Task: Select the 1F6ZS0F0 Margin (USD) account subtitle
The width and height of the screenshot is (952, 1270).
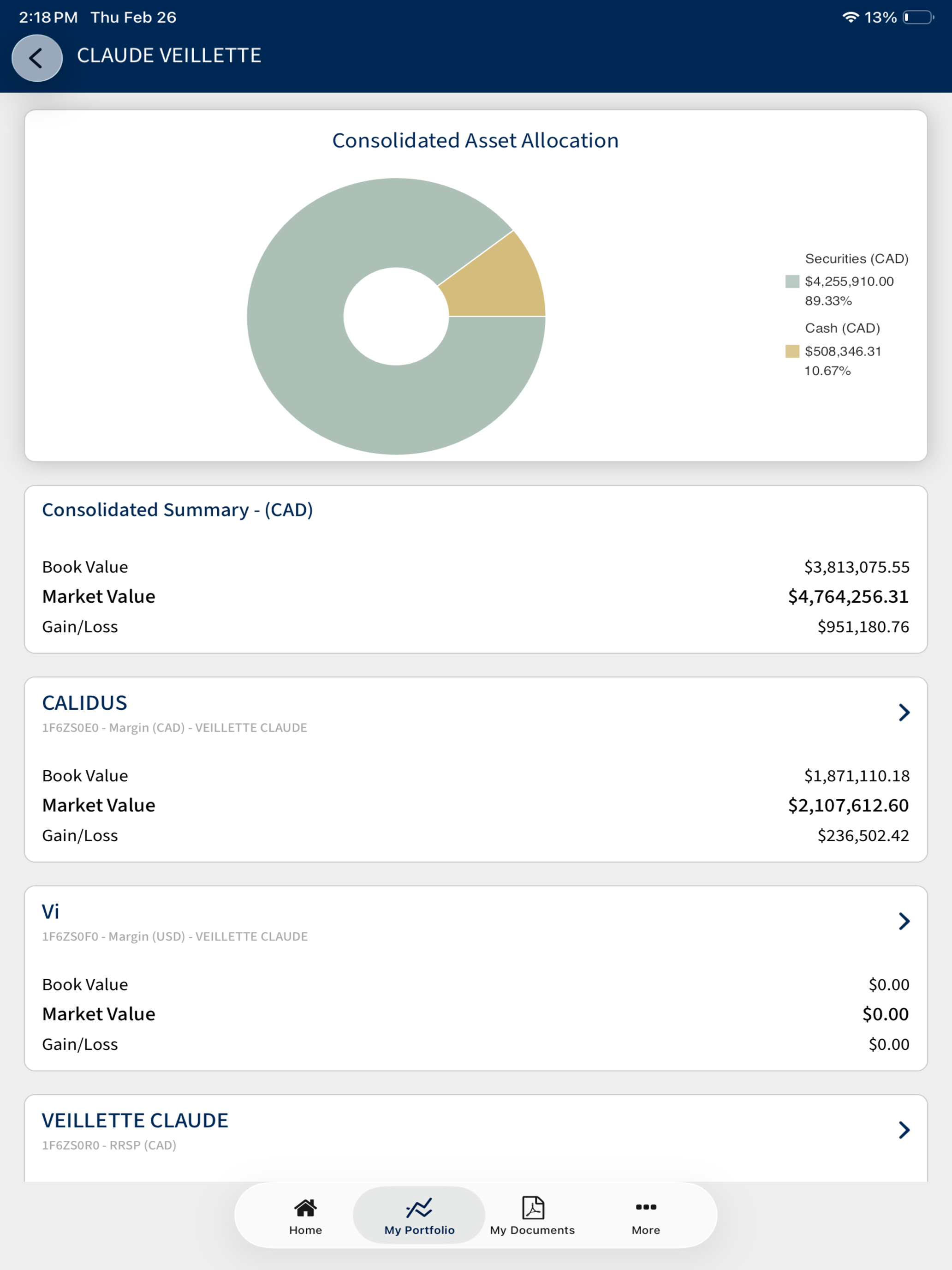Action: (x=174, y=937)
